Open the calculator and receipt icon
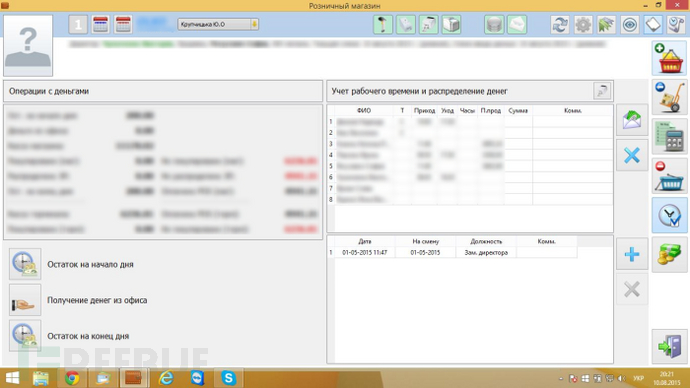690x388 pixels. [669, 136]
